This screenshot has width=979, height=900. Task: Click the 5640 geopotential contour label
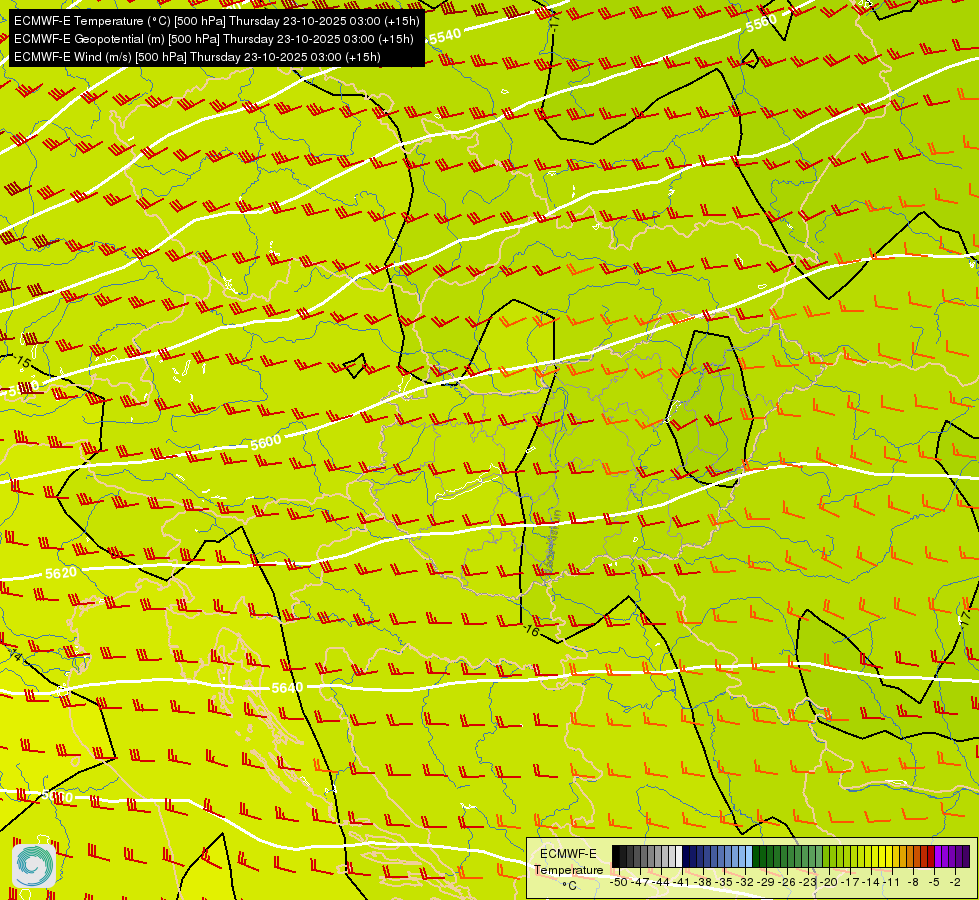coord(287,688)
